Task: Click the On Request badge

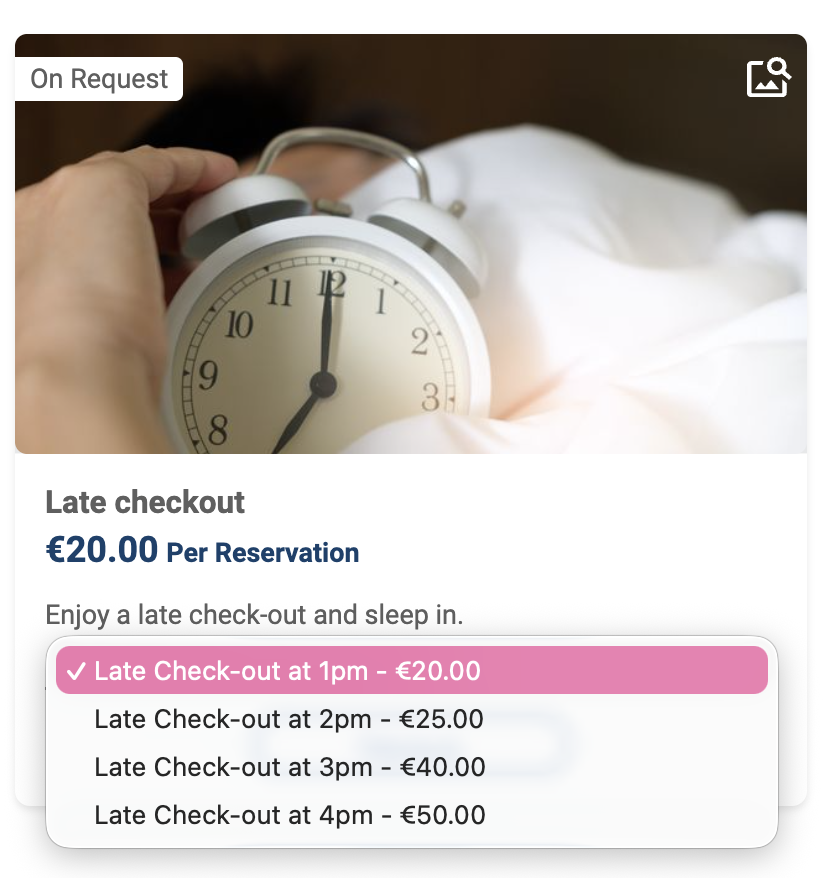Action: (99, 79)
